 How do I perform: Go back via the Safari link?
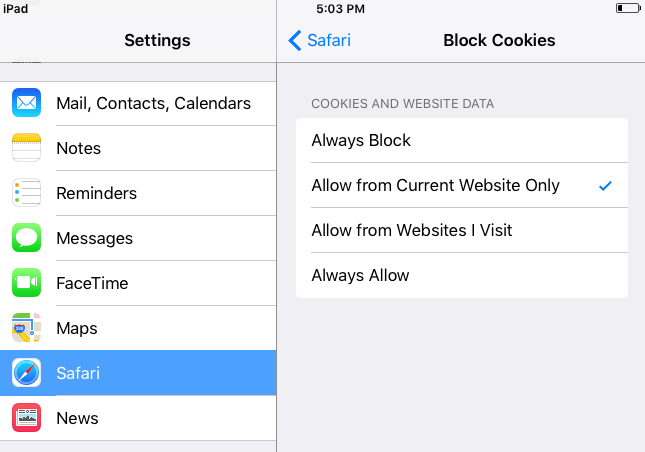pyautogui.click(x=329, y=40)
